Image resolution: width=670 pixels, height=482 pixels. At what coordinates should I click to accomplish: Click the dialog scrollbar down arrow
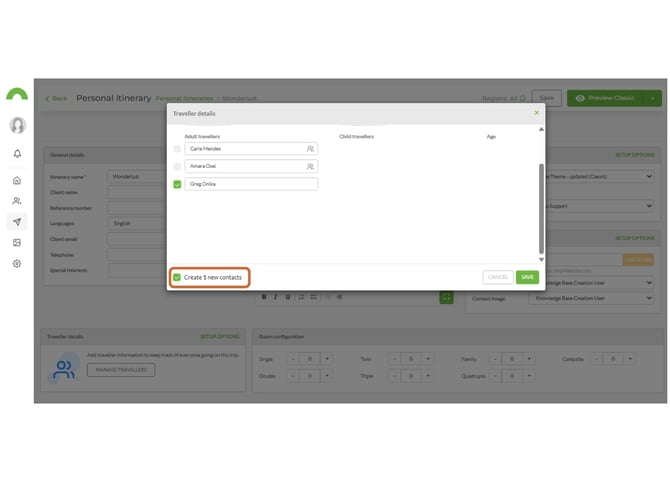point(541,259)
